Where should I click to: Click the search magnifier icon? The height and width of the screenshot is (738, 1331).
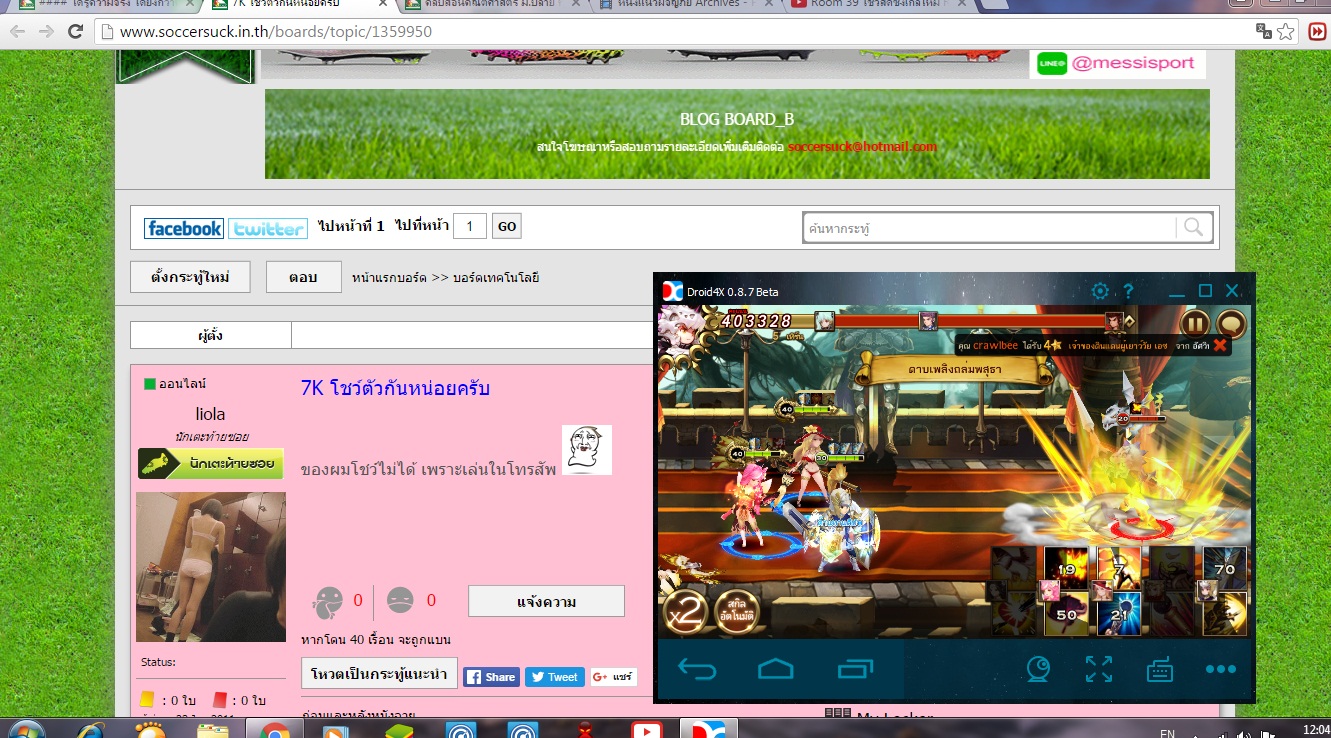[x=1194, y=228]
